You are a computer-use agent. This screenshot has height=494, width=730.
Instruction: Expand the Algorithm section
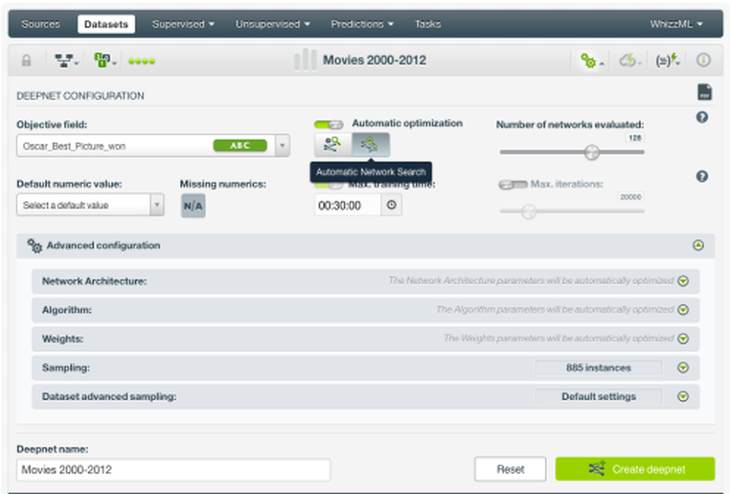pyautogui.click(x=683, y=310)
